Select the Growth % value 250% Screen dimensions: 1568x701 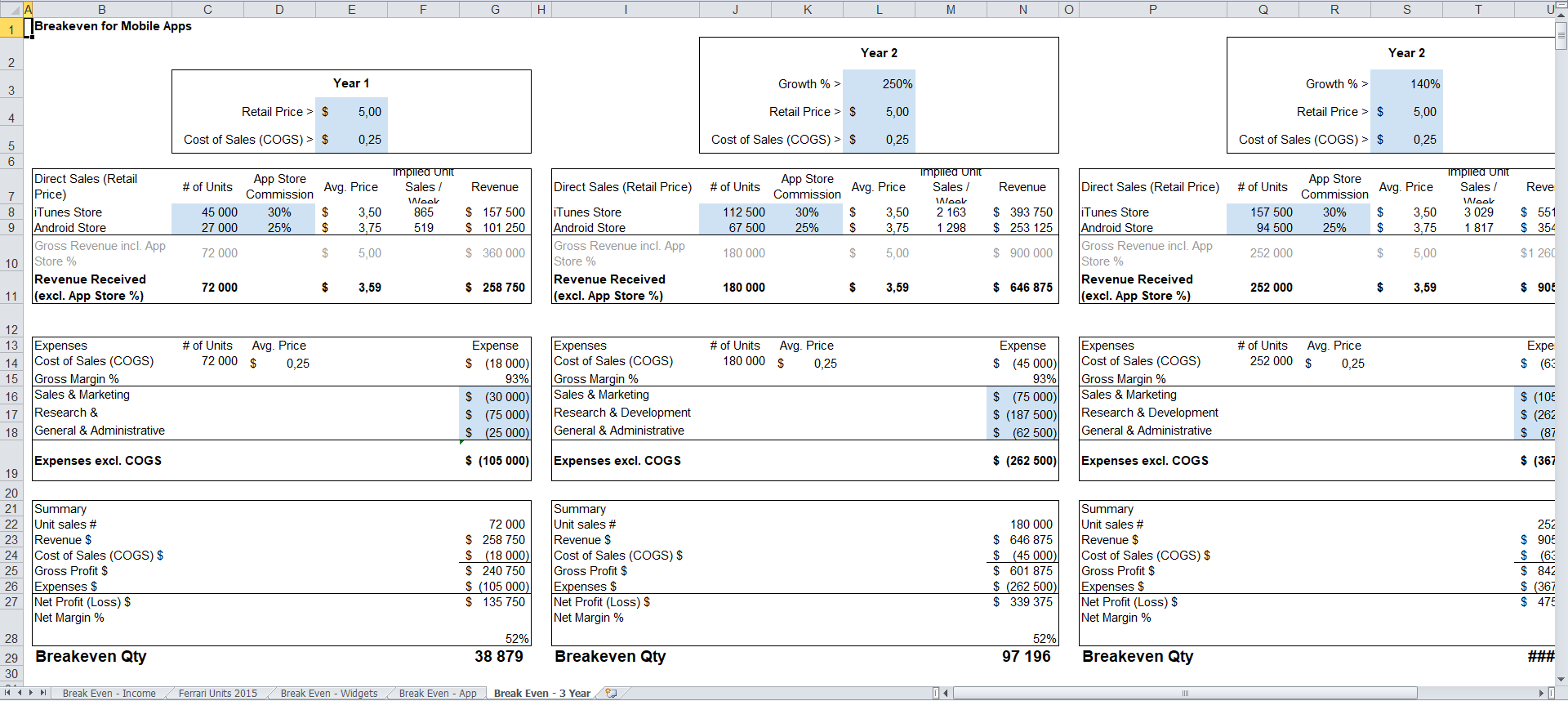pyautogui.click(x=879, y=84)
